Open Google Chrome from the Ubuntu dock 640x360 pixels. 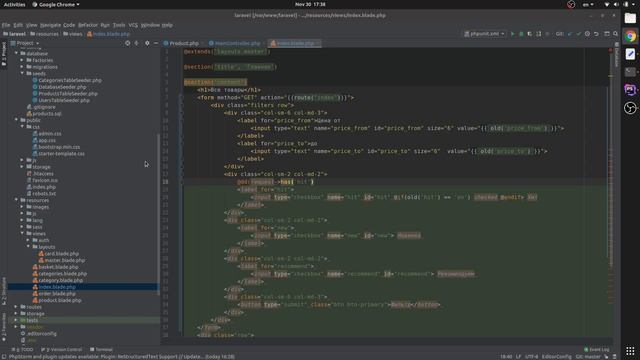click(630, 36)
